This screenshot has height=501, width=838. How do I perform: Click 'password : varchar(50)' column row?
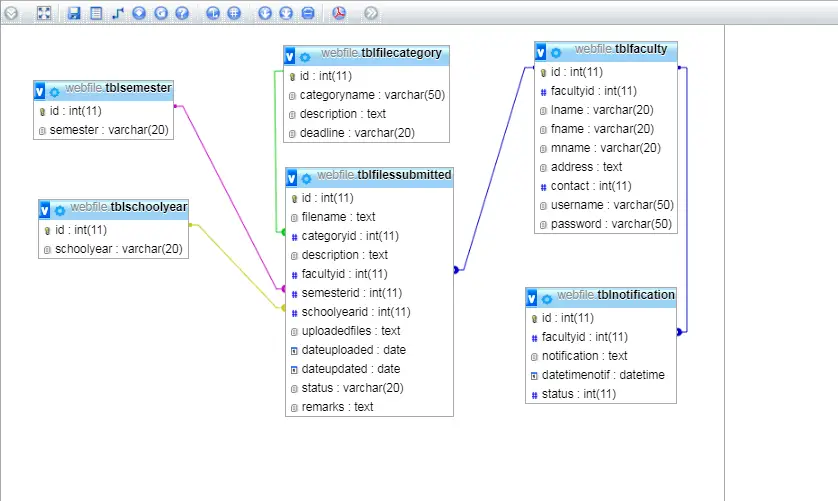[x=606, y=224]
